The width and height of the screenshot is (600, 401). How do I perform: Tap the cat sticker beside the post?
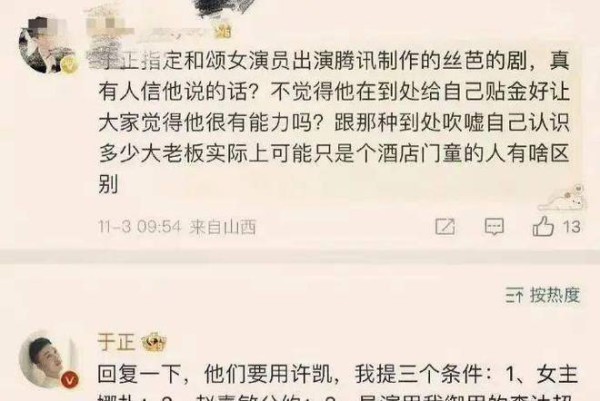click(562, 198)
